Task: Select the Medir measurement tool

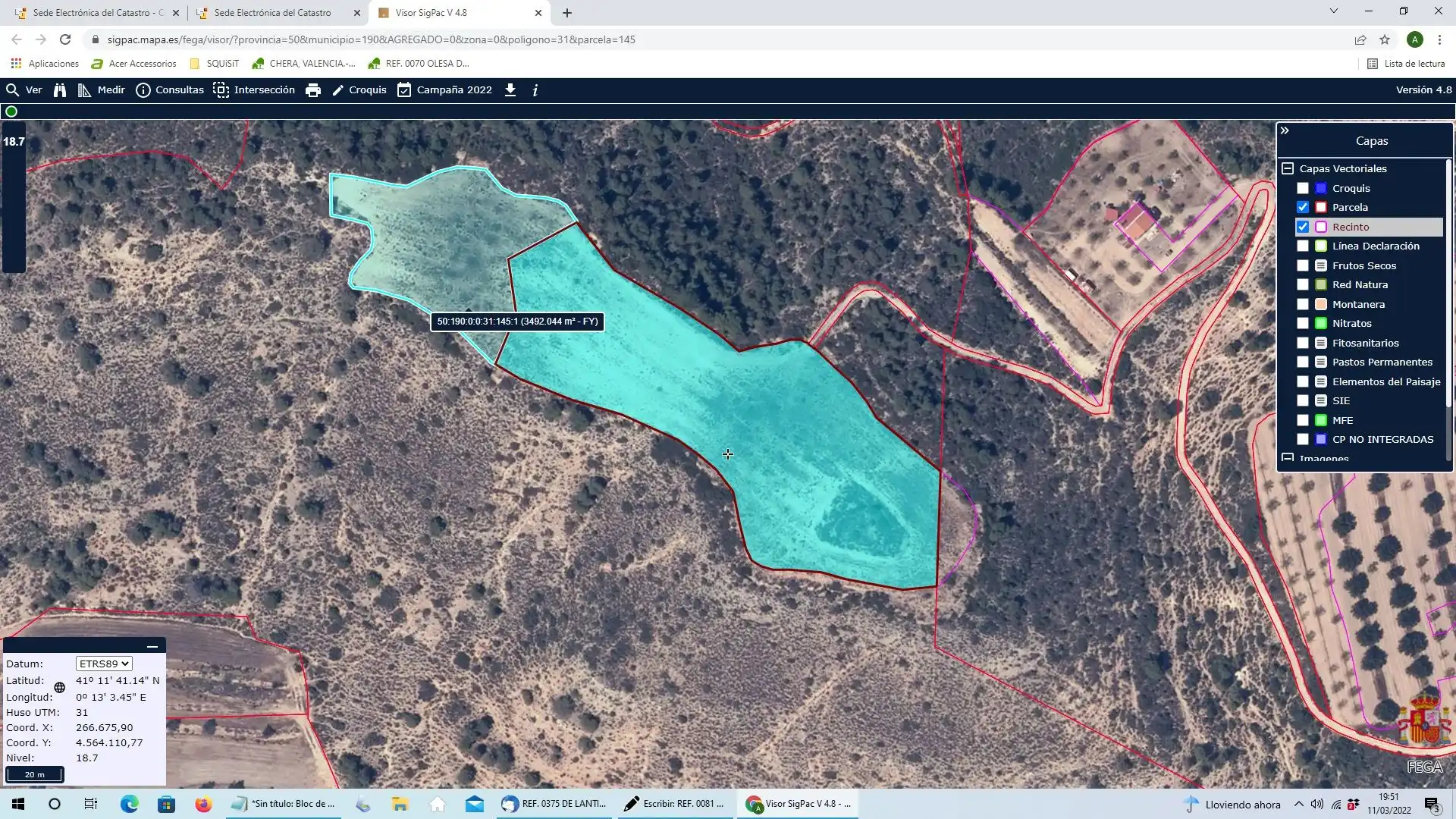Action: (101, 89)
